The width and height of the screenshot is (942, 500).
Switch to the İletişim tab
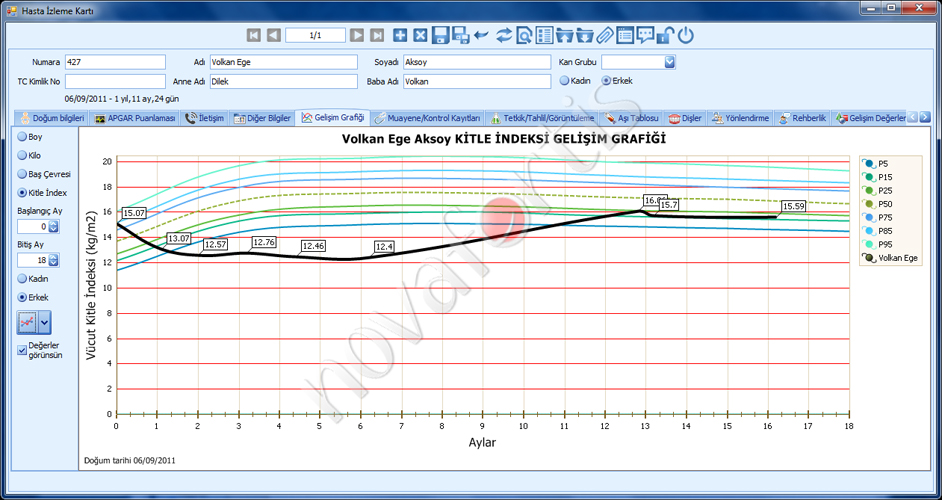[204, 118]
